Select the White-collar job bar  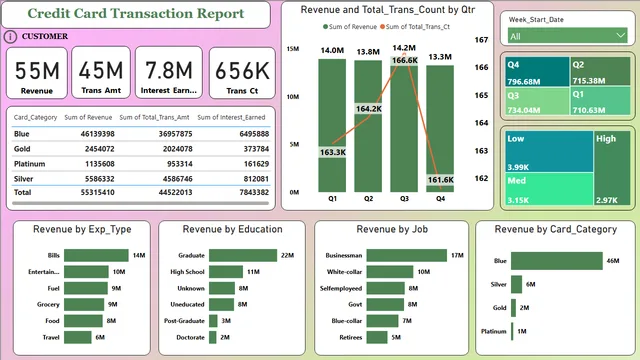click(x=390, y=272)
